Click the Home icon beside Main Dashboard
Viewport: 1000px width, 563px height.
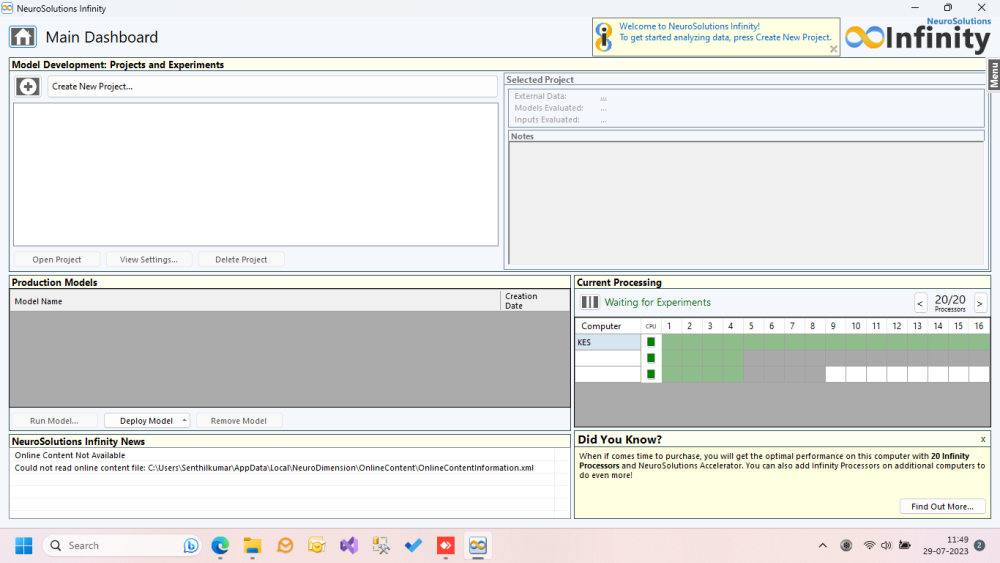(23, 37)
